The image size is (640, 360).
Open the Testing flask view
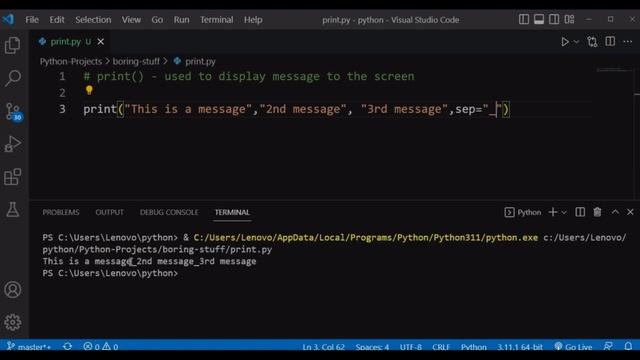pos(13,209)
